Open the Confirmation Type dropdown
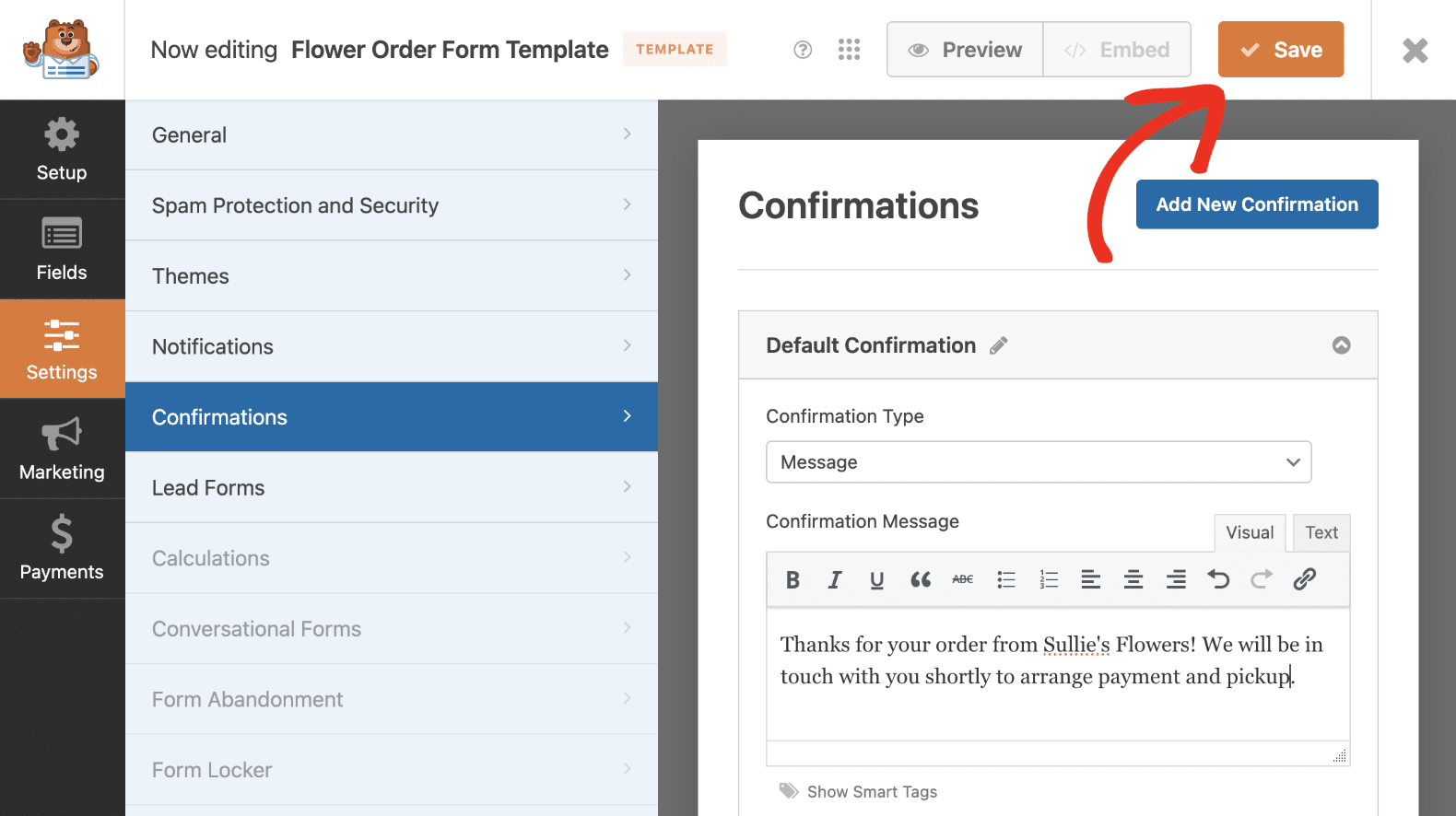The image size is (1456, 816). click(1039, 462)
